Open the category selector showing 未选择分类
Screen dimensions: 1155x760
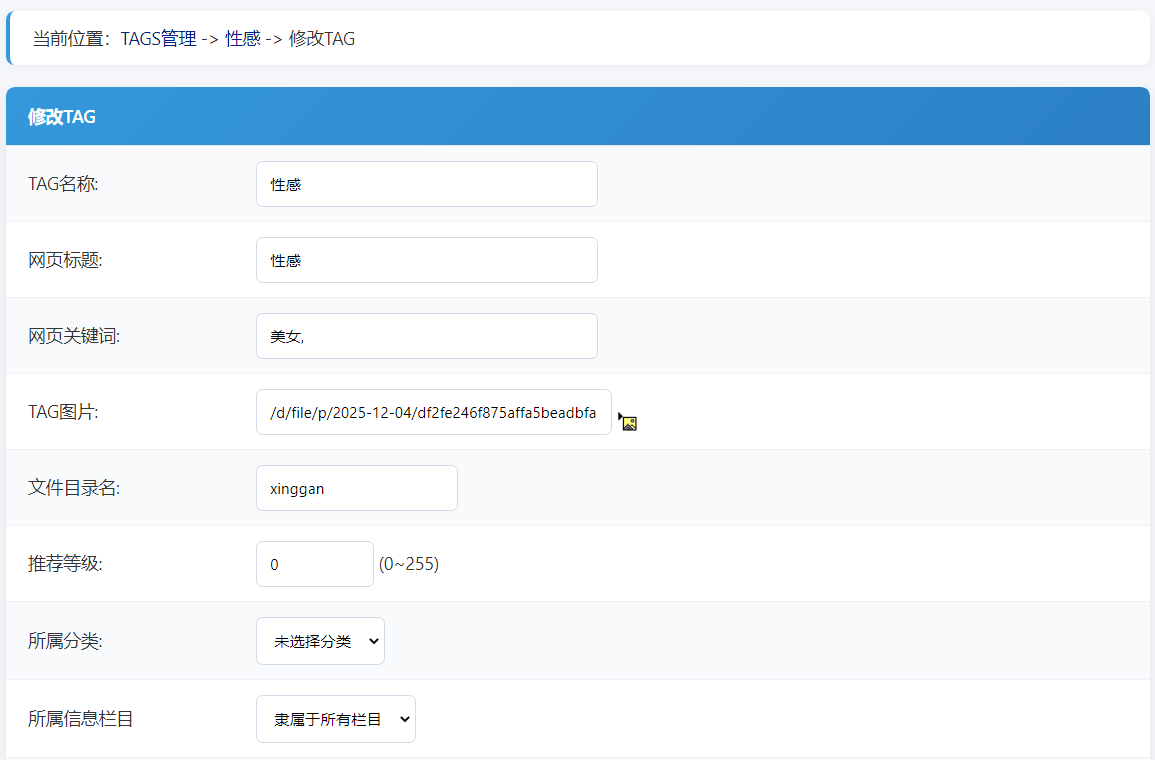point(320,641)
